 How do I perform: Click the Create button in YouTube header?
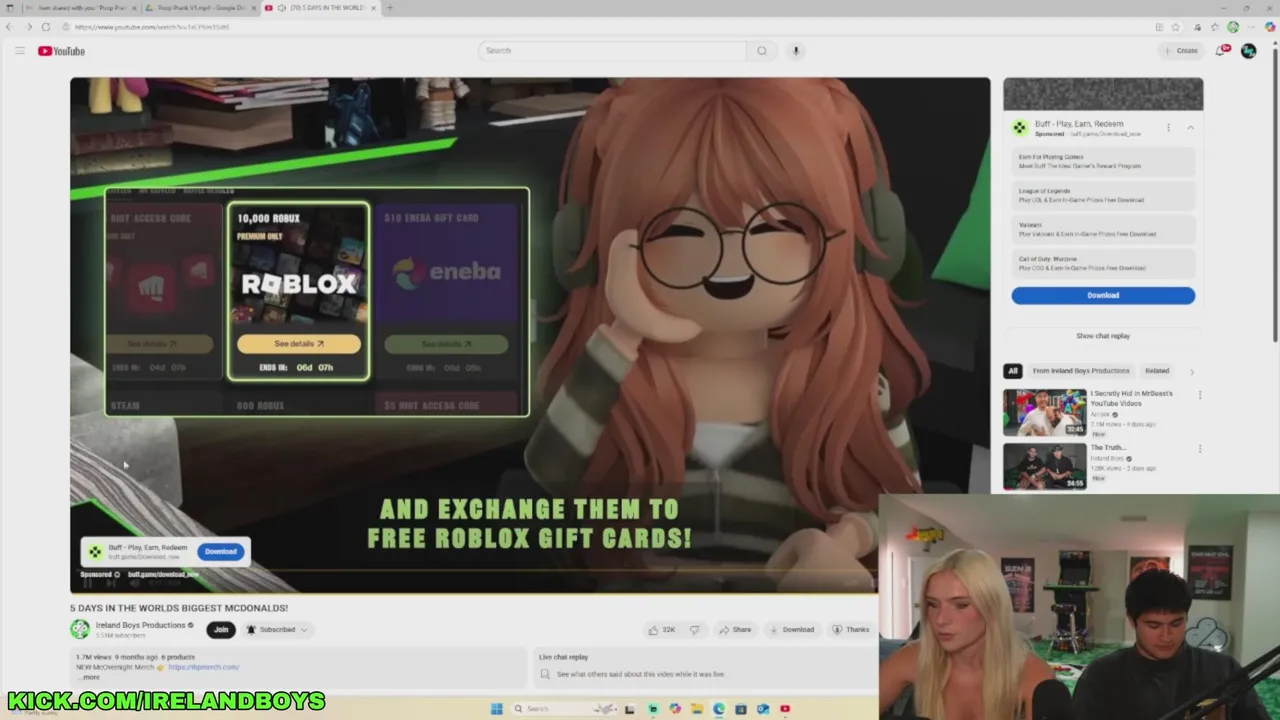click(x=1181, y=51)
